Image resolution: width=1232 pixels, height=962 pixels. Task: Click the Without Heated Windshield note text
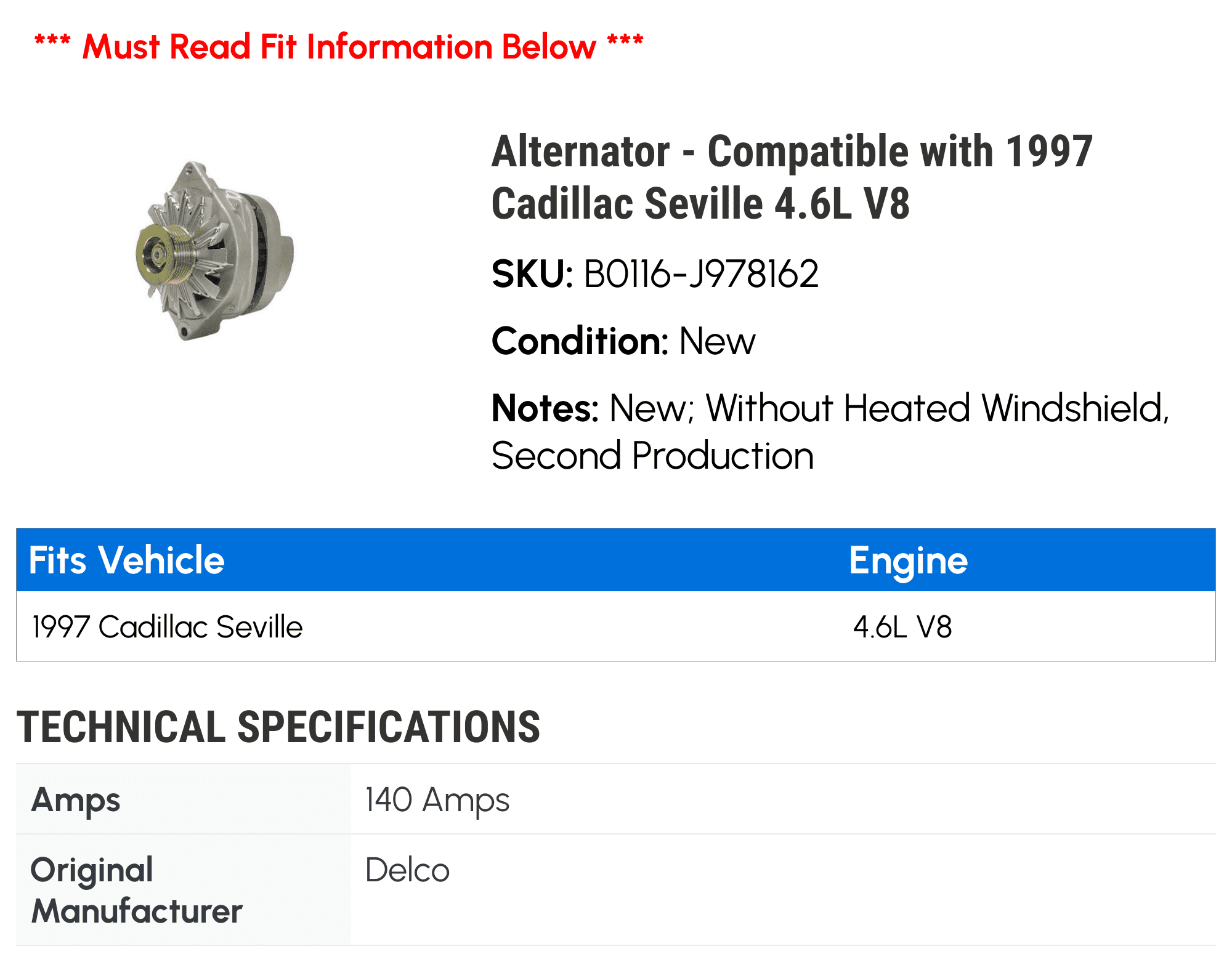click(936, 408)
